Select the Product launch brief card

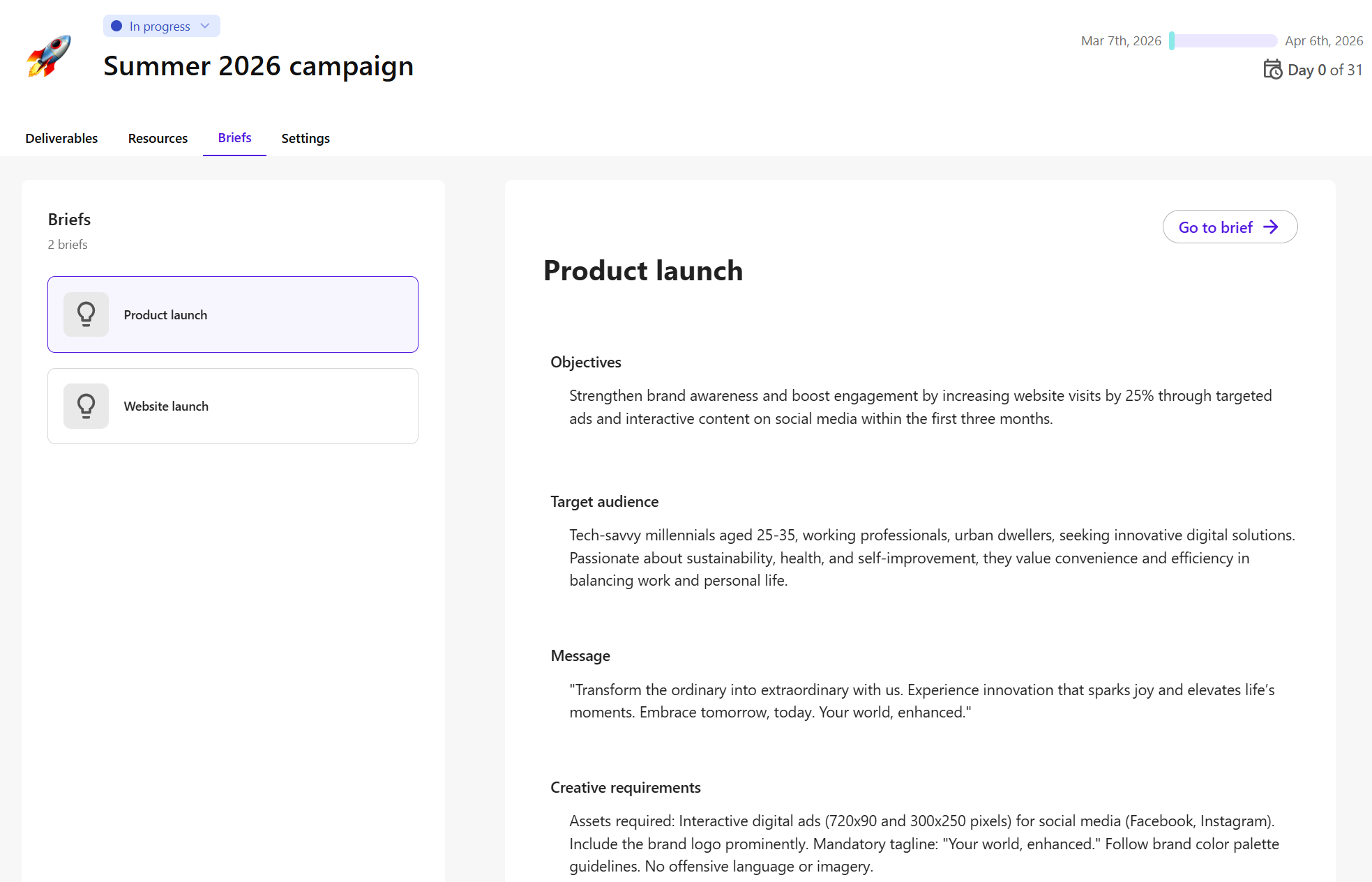tap(233, 314)
